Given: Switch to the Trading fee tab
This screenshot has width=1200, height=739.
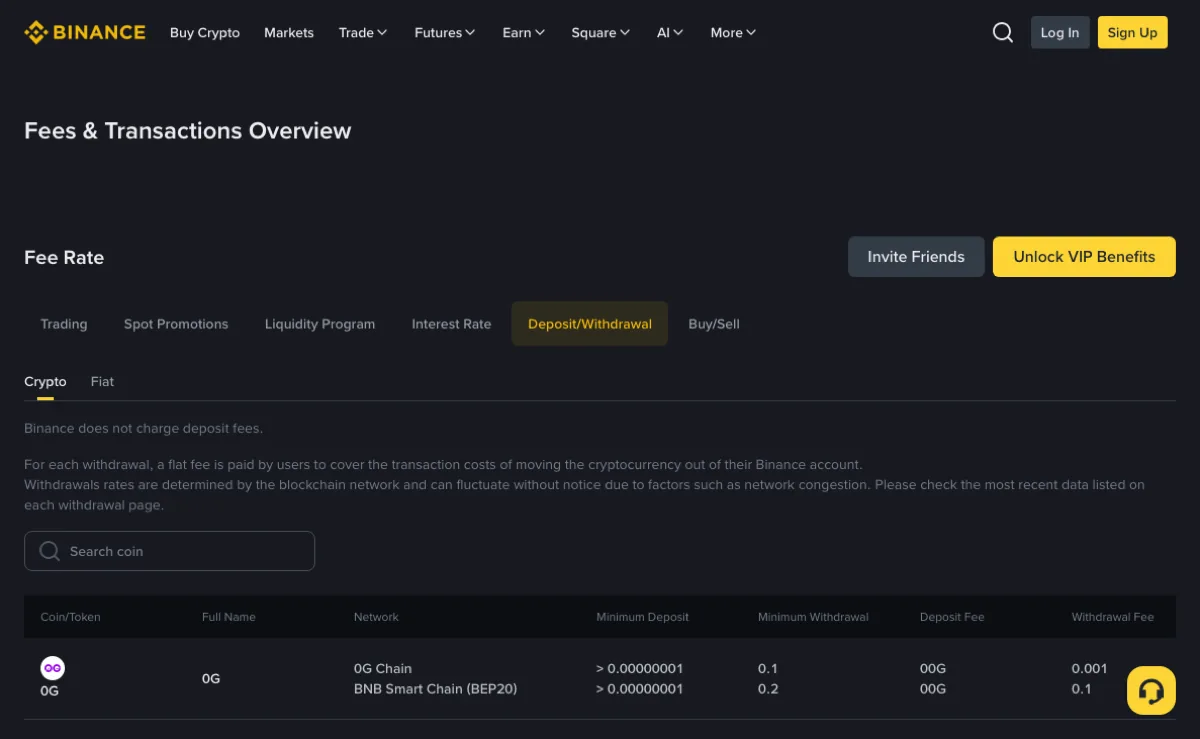Looking at the screenshot, I should (64, 324).
